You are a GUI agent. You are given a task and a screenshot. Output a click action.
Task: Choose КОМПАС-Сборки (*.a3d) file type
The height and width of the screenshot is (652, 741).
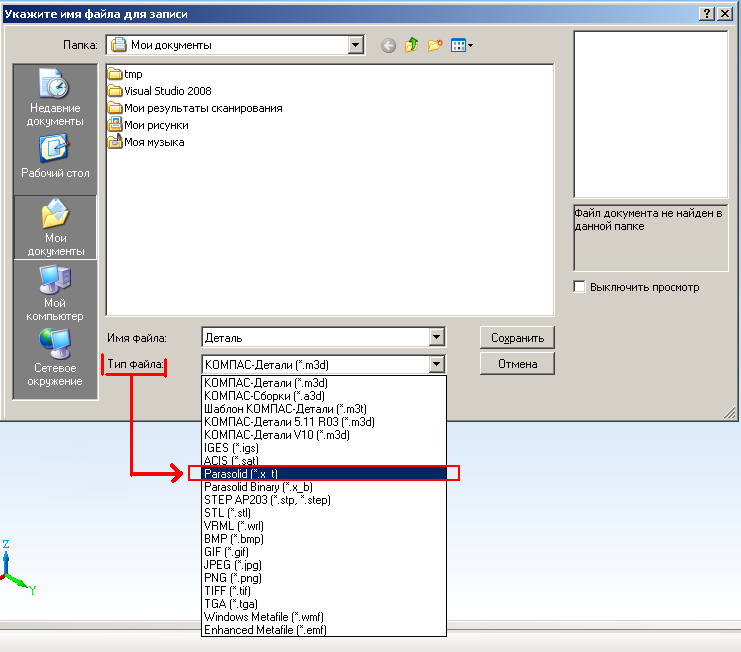[324, 396]
